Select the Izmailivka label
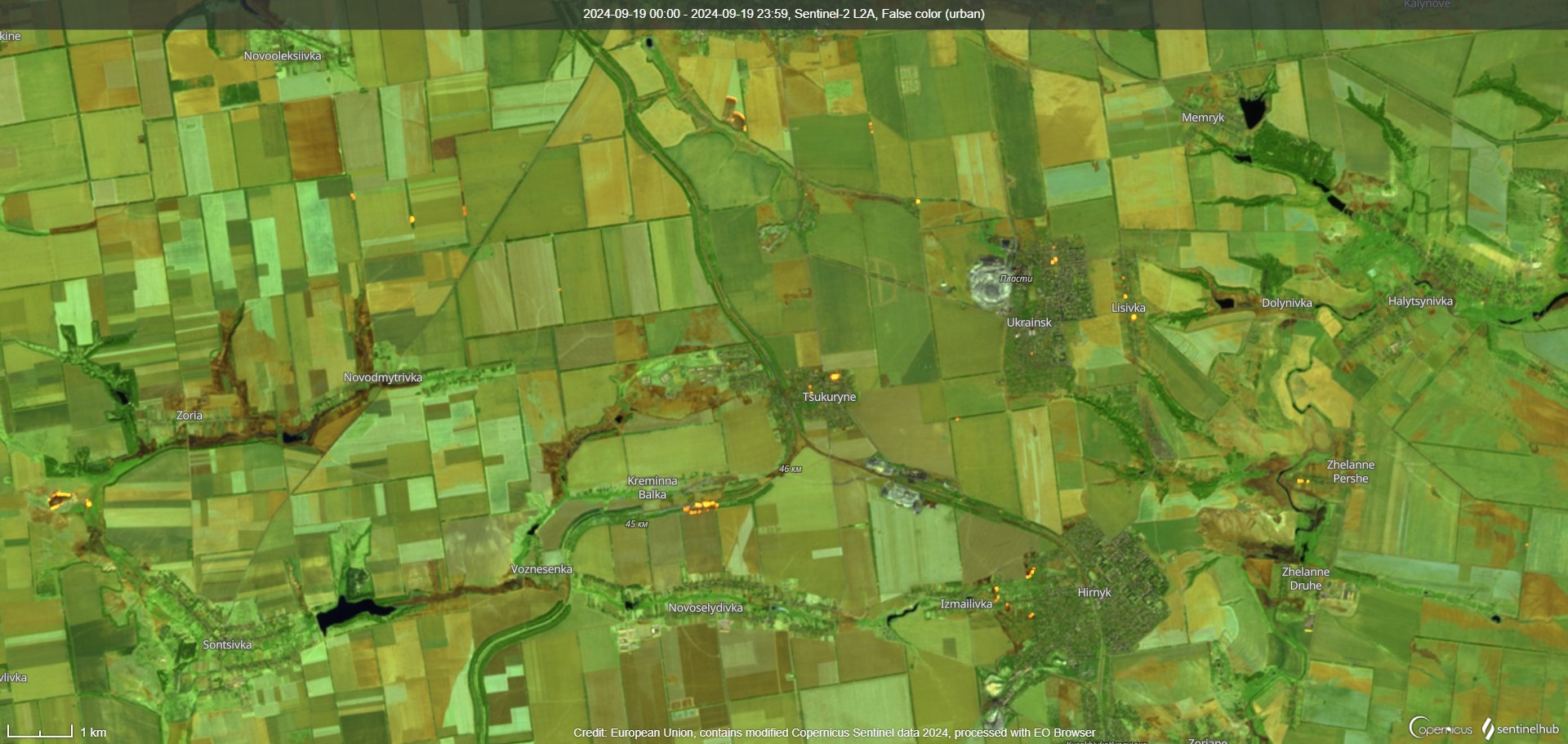The image size is (1568, 744). coord(966,604)
